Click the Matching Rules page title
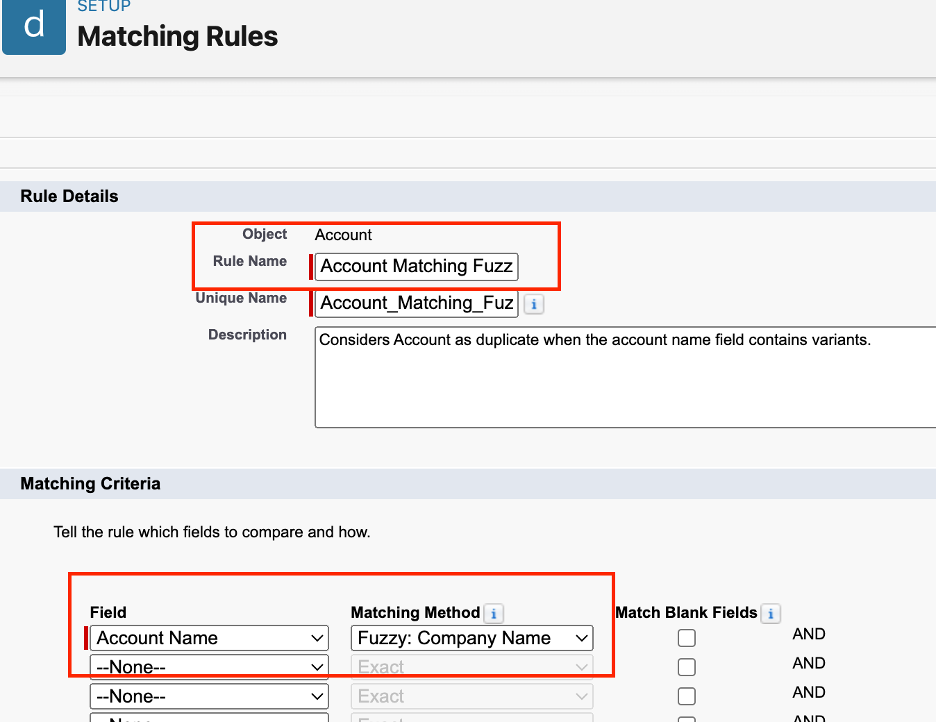936x722 pixels. coord(177,37)
